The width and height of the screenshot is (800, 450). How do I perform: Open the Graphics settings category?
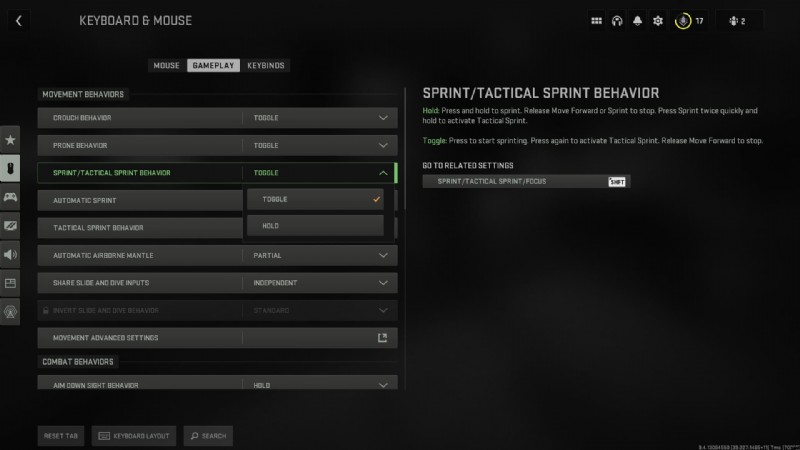point(11,226)
